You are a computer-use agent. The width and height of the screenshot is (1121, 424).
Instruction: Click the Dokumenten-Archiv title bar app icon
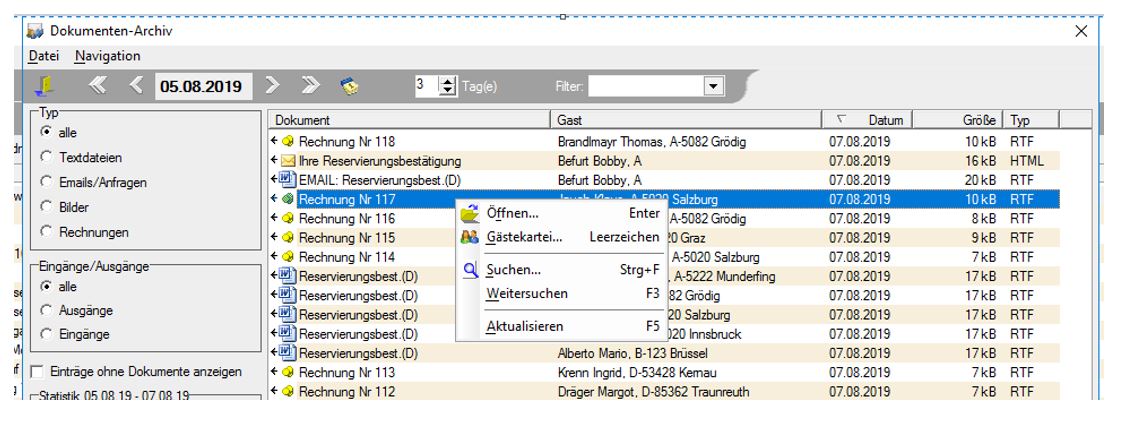tap(35, 31)
